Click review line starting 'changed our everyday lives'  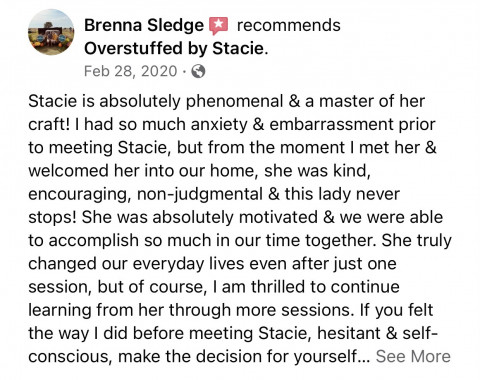[212, 264]
